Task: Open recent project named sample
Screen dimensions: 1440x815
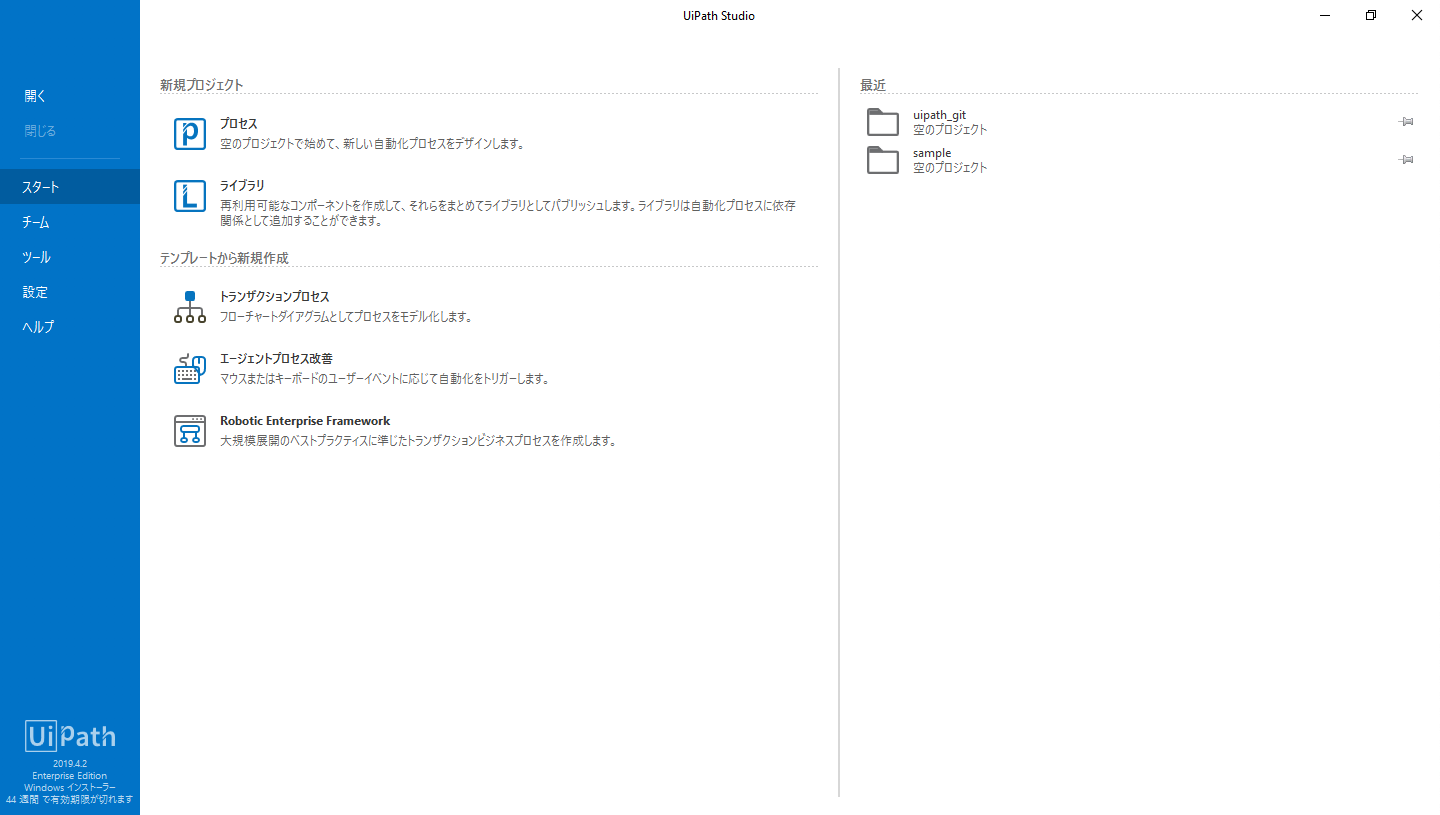Action: click(x=932, y=154)
